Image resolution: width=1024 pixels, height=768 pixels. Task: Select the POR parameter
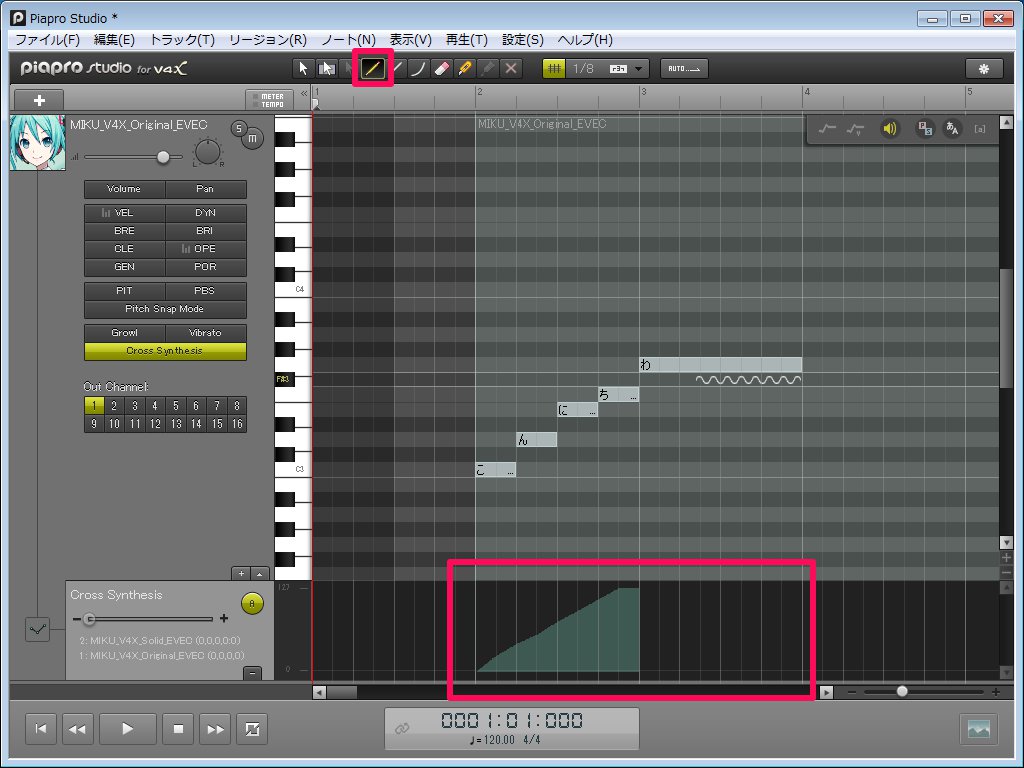[205, 266]
